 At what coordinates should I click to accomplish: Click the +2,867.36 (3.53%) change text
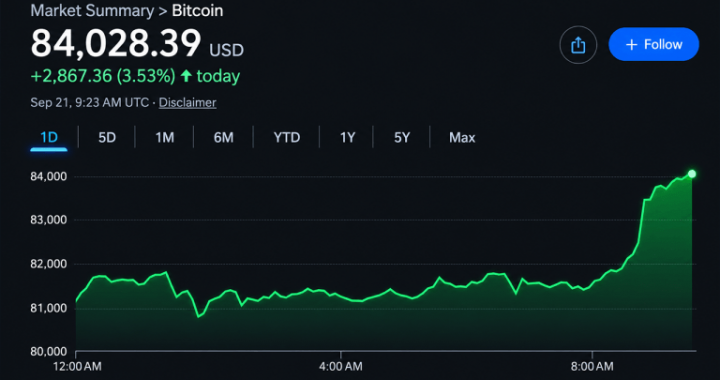(x=103, y=76)
